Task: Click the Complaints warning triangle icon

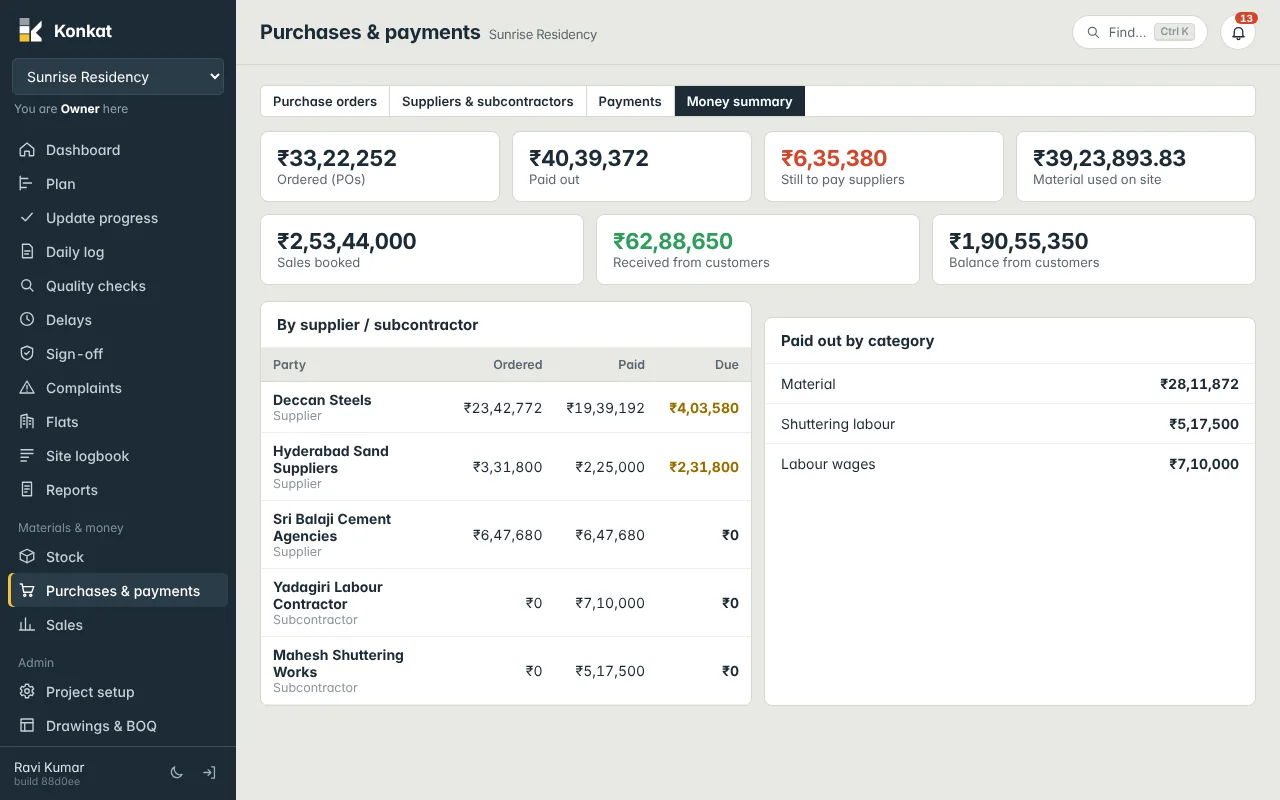Action: 27,388
